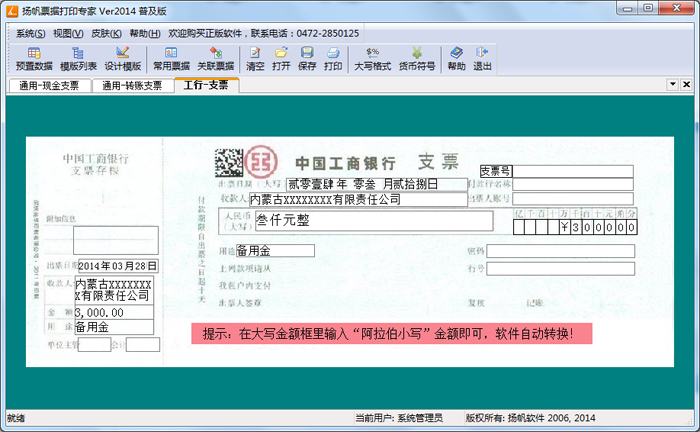The width and height of the screenshot is (700, 432).
Task: Print the cheque with 打印
Action: [x=333, y=59]
